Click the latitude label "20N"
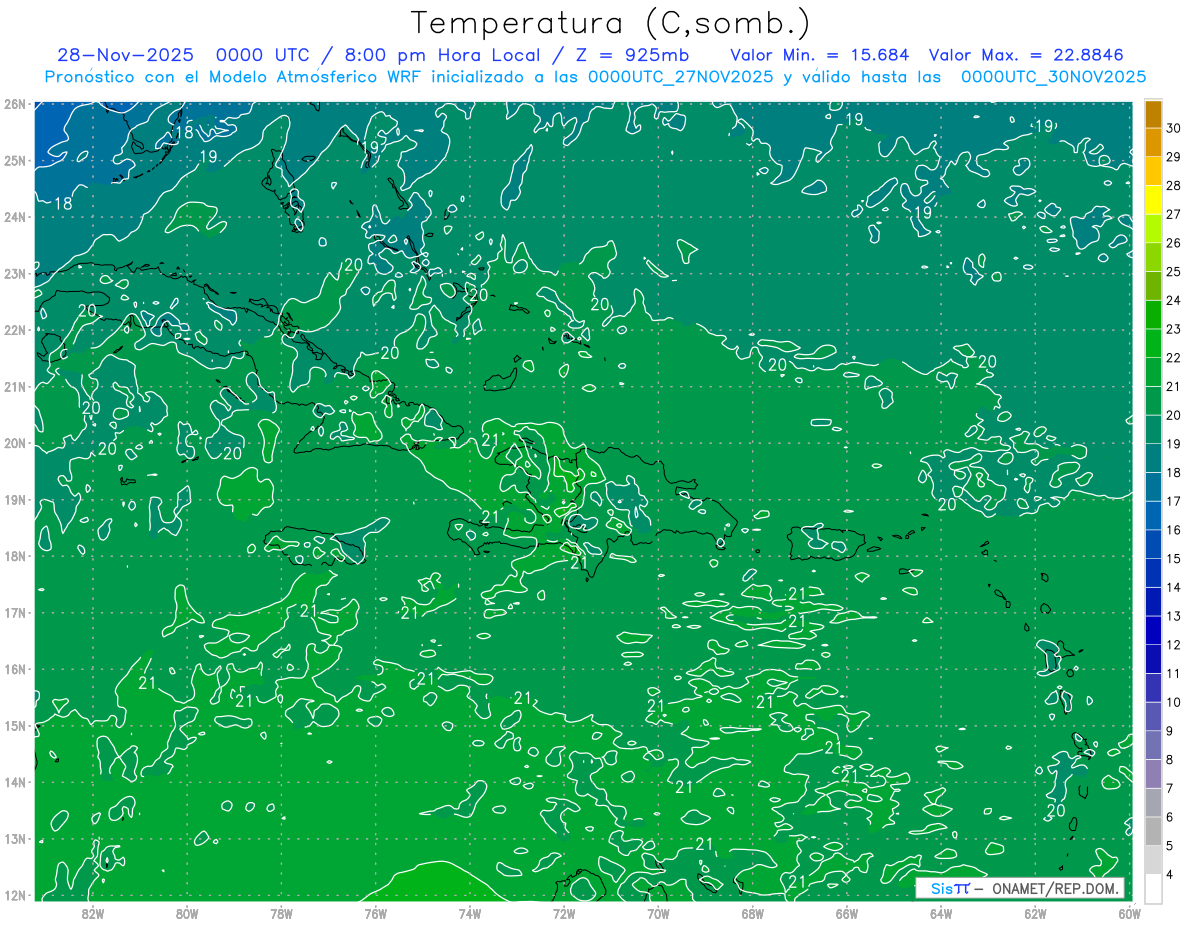Viewport: 1200px width, 927px height. click(x=14, y=443)
